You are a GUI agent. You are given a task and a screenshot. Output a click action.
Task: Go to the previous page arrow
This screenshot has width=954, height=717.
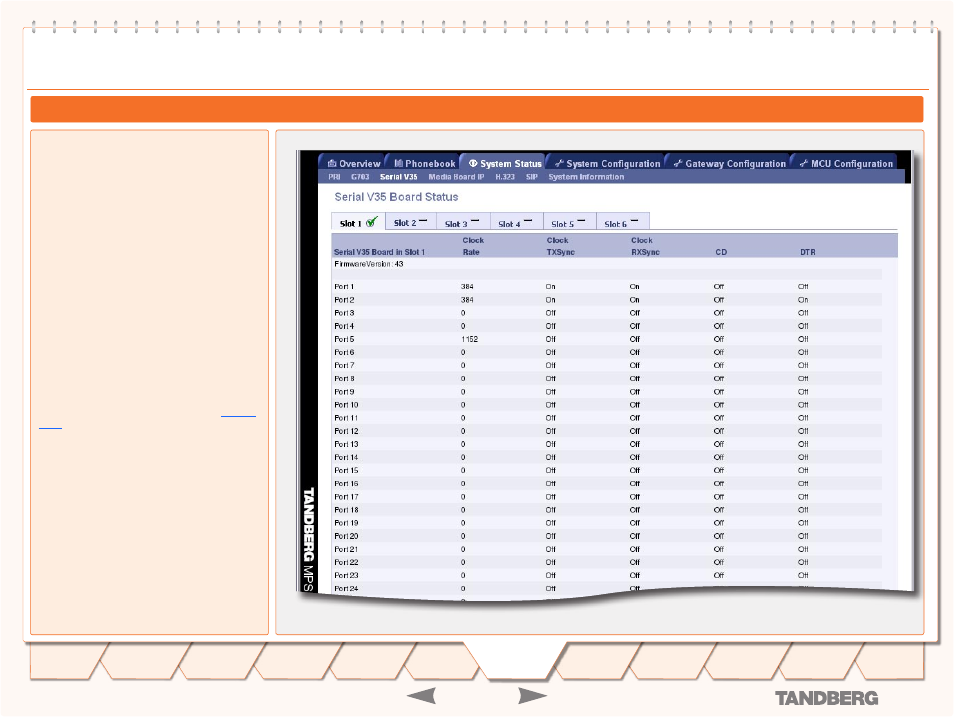click(421, 696)
